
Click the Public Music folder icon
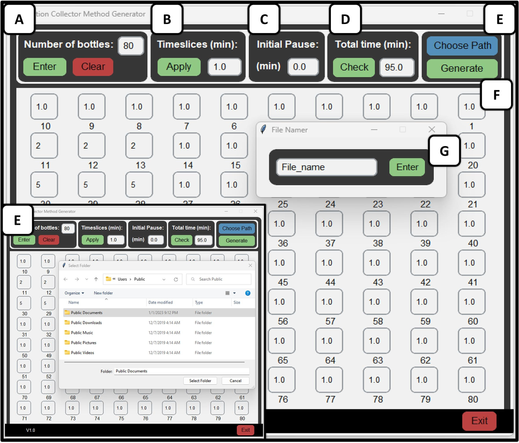pyautogui.click(x=67, y=332)
